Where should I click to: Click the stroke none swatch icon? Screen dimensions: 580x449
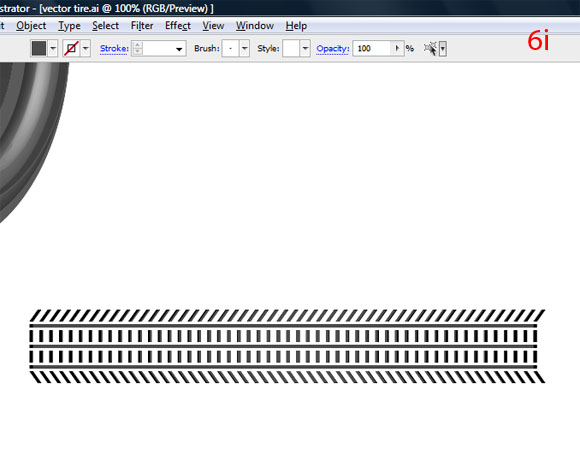[x=71, y=48]
